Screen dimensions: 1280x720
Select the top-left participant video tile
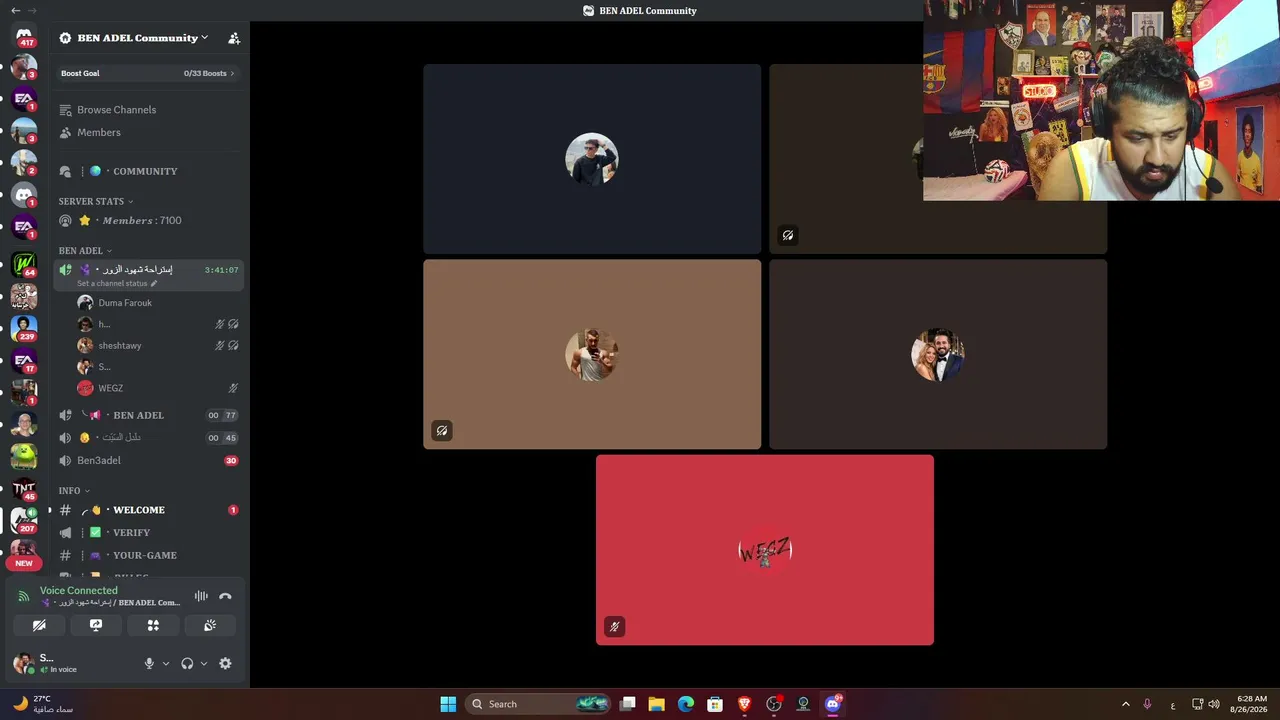(592, 159)
